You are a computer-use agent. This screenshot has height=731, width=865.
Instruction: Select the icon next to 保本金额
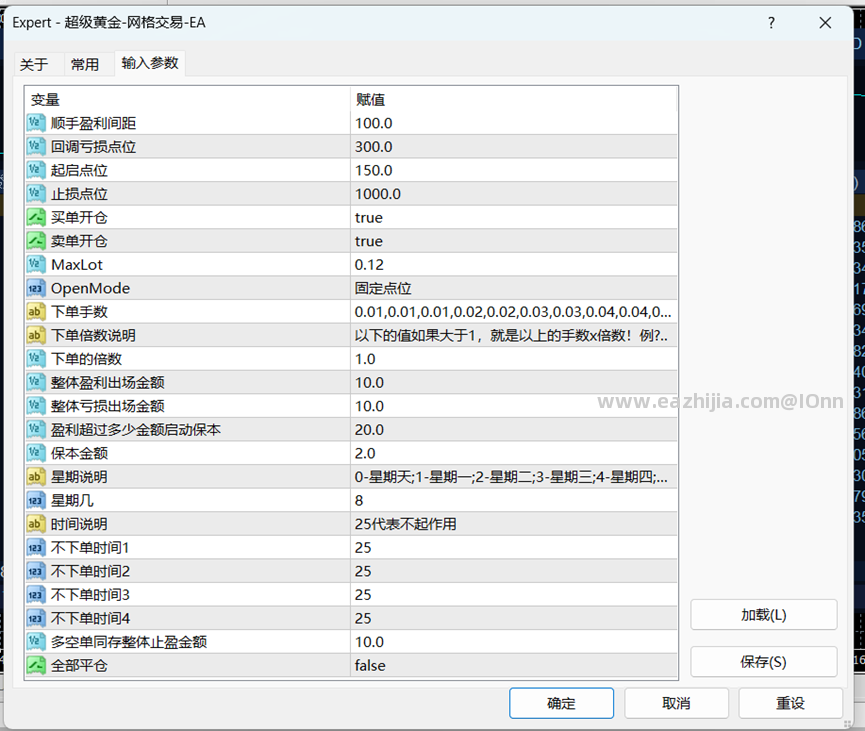36,453
